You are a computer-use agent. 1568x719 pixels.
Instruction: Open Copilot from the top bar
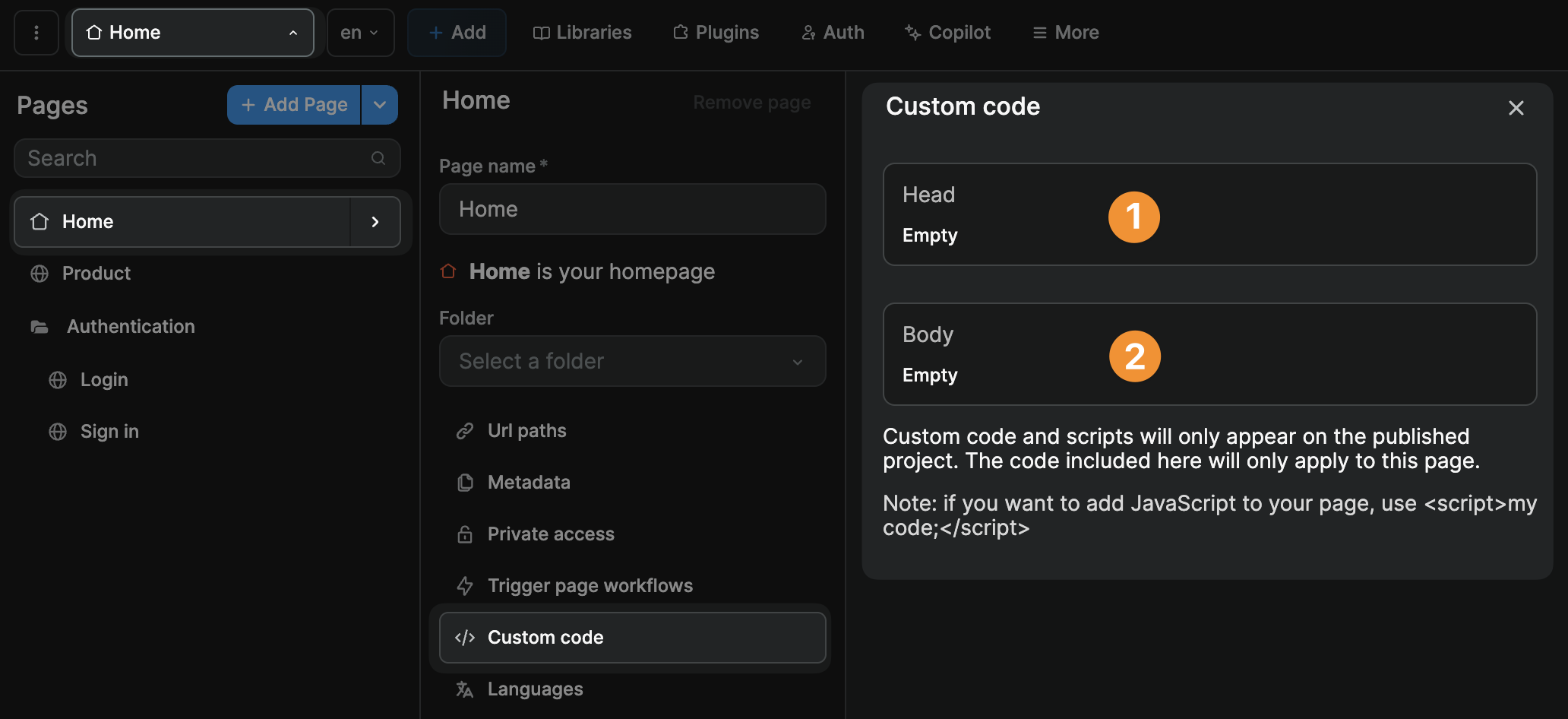947,32
